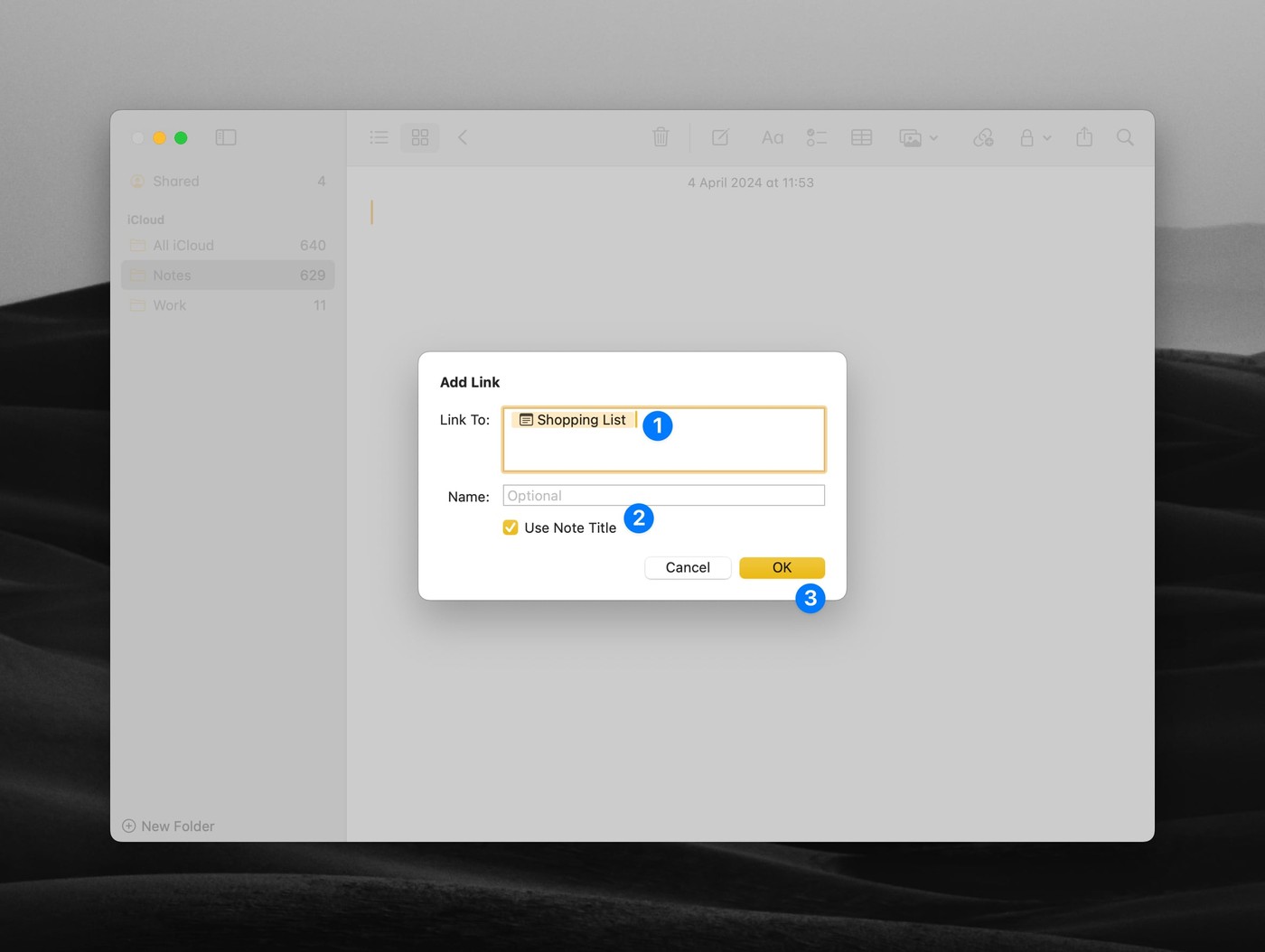The height and width of the screenshot is (952, 1265).
Task: Click the trash icon to delete note
Action: point(661,137)
